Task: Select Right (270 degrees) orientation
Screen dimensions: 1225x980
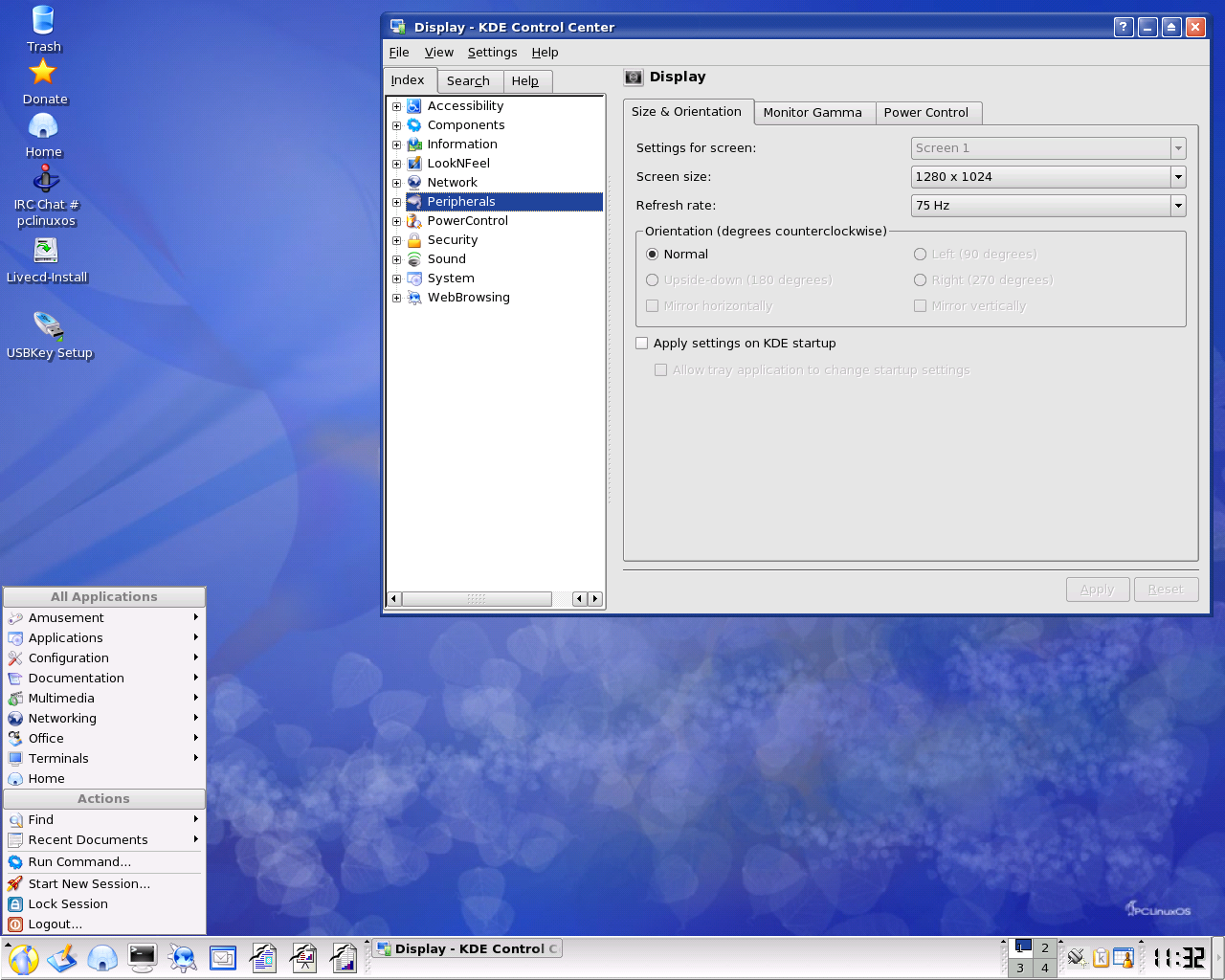Action: pos(920,280)
